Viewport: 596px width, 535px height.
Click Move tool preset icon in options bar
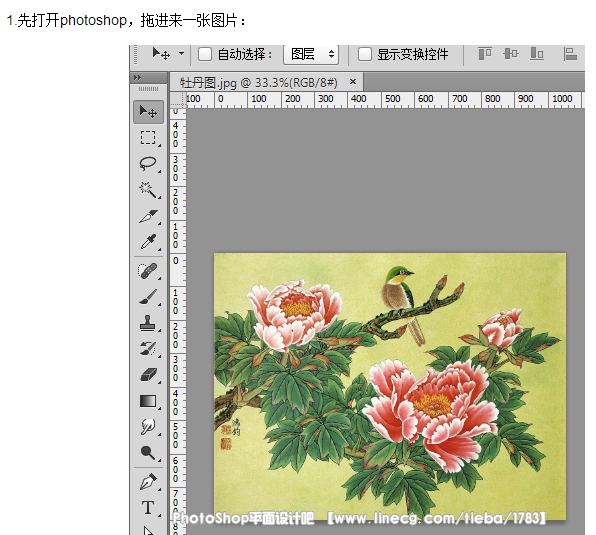[x=161, y=54]
